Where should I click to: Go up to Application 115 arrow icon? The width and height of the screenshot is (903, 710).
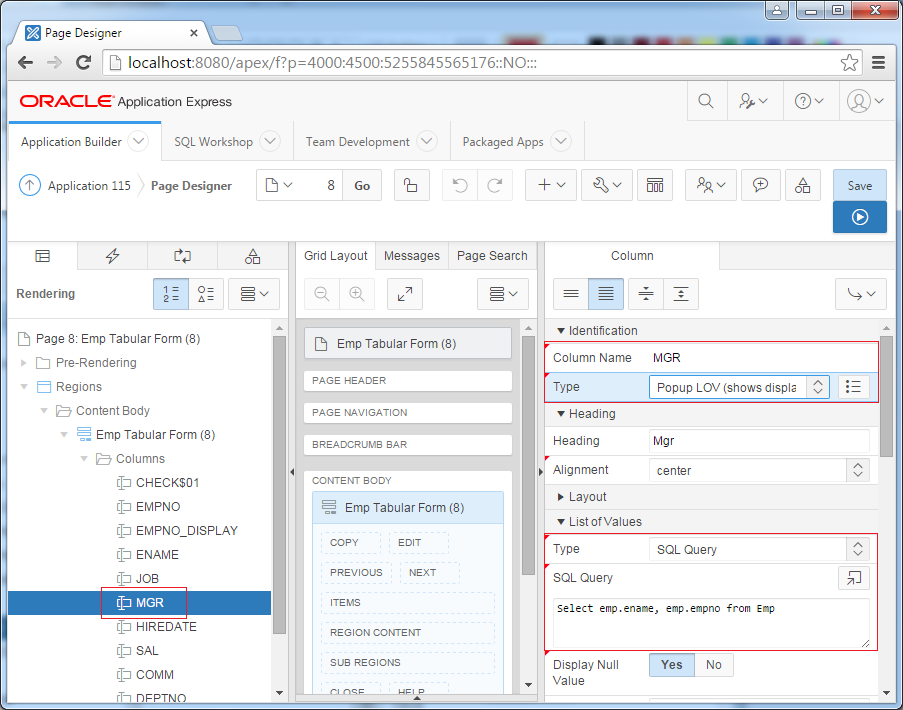(29, 185)
